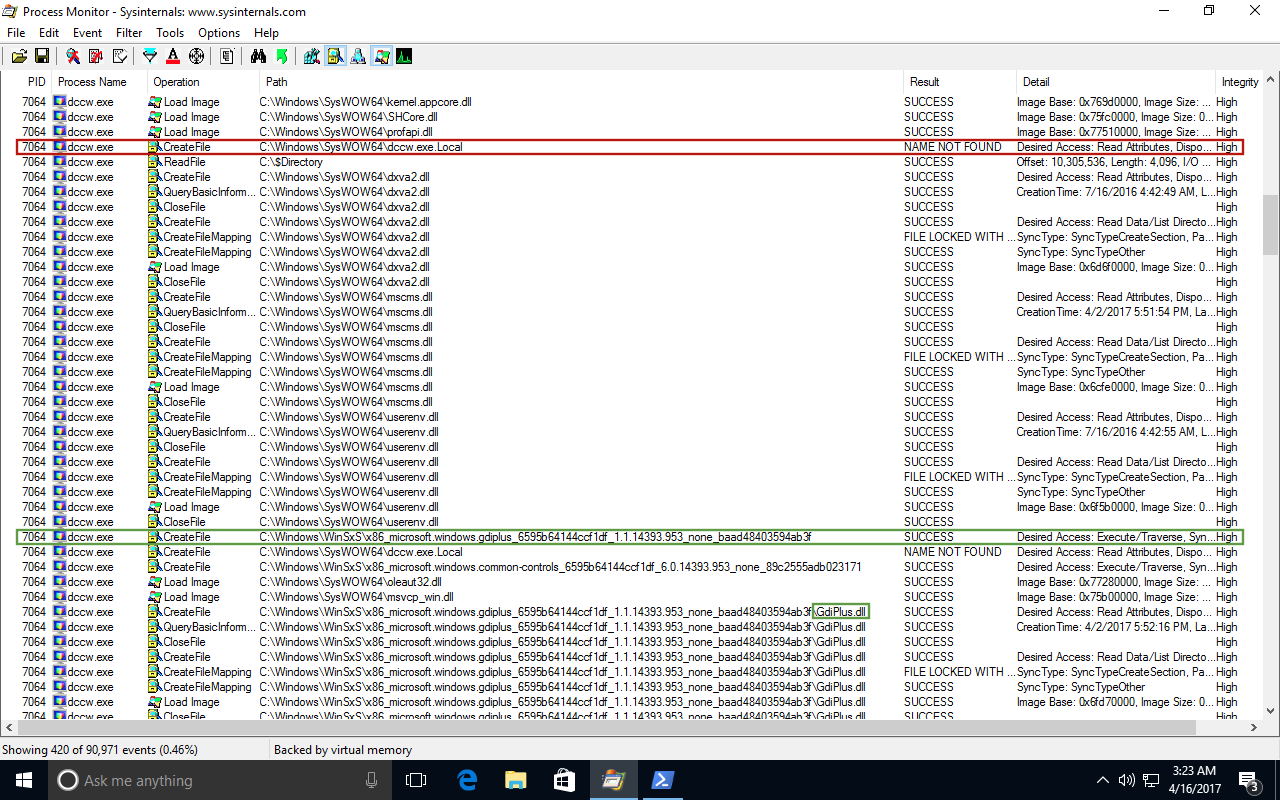Viewport: 1280px width, 800px height.
Task: Toggle event Capture with the magnifier icon
Action: pyautogui.click(x=73, y=56)
